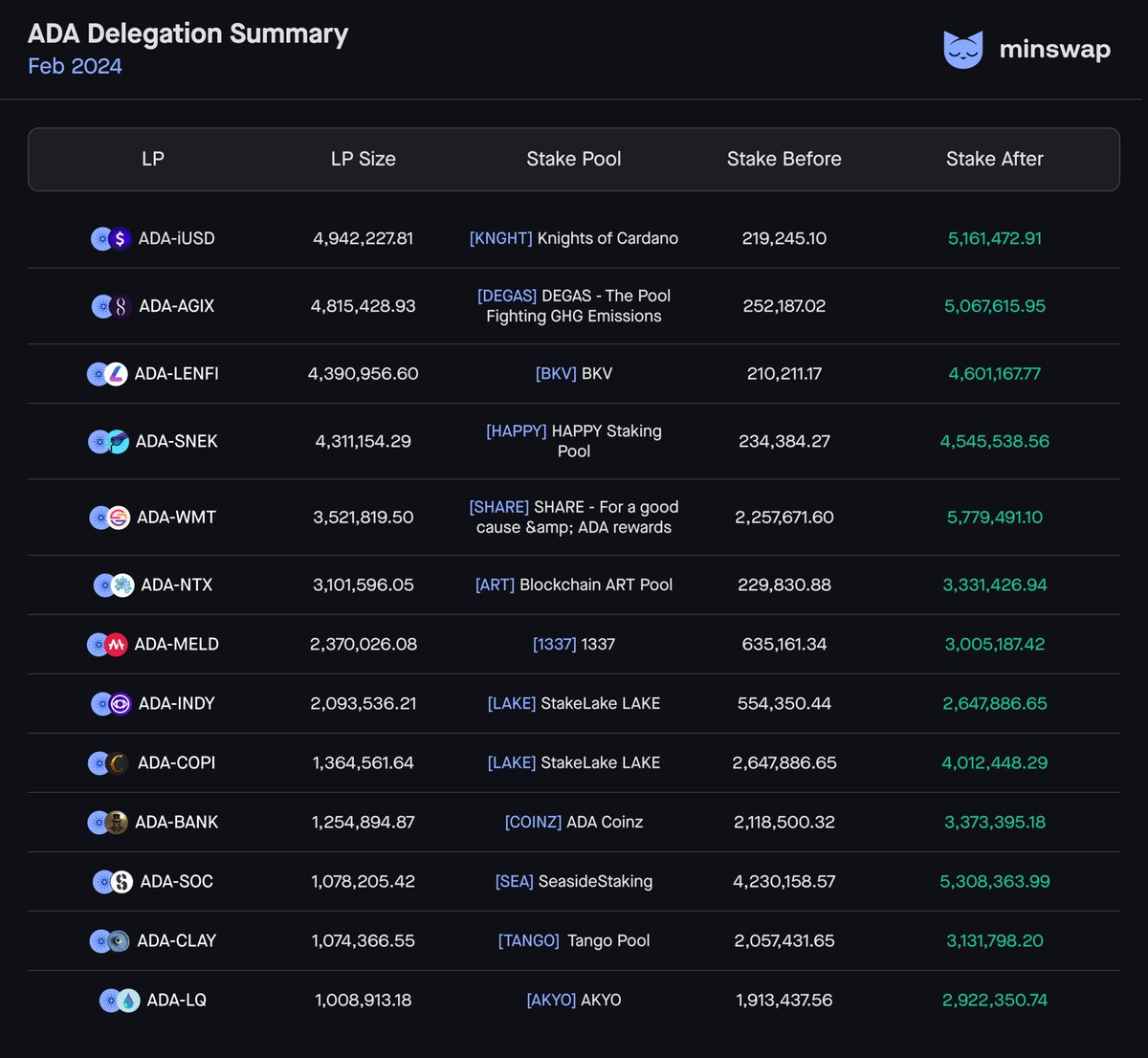Click the ADA-LENFI token icon
Screen dimensions: 1148x1058
(108, 374)
